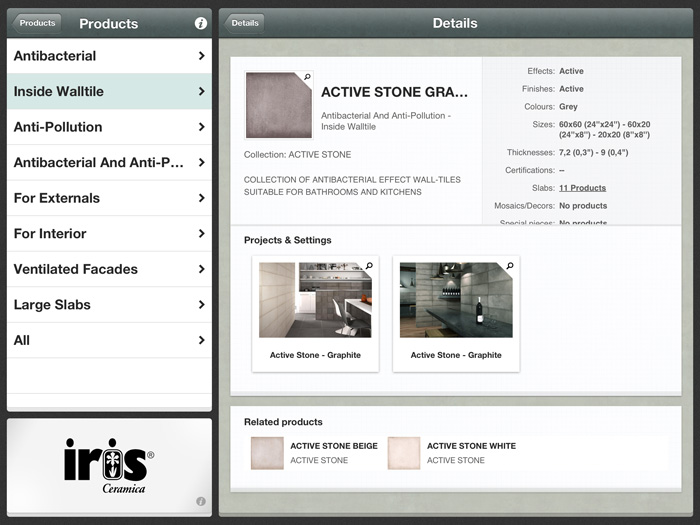Tap the Projects & Settings heading
700x525 pixels.
pyautogui.click(x=288, y=240)
